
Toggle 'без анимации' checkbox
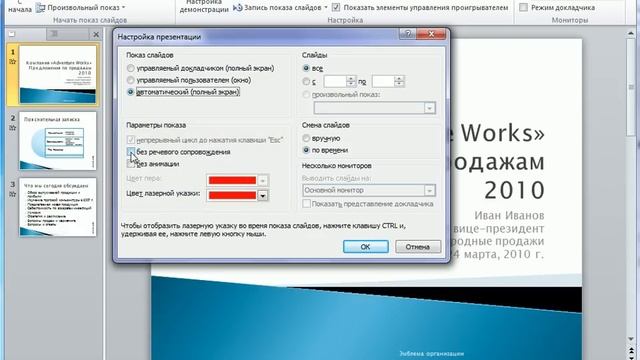[x=131, y=164]
